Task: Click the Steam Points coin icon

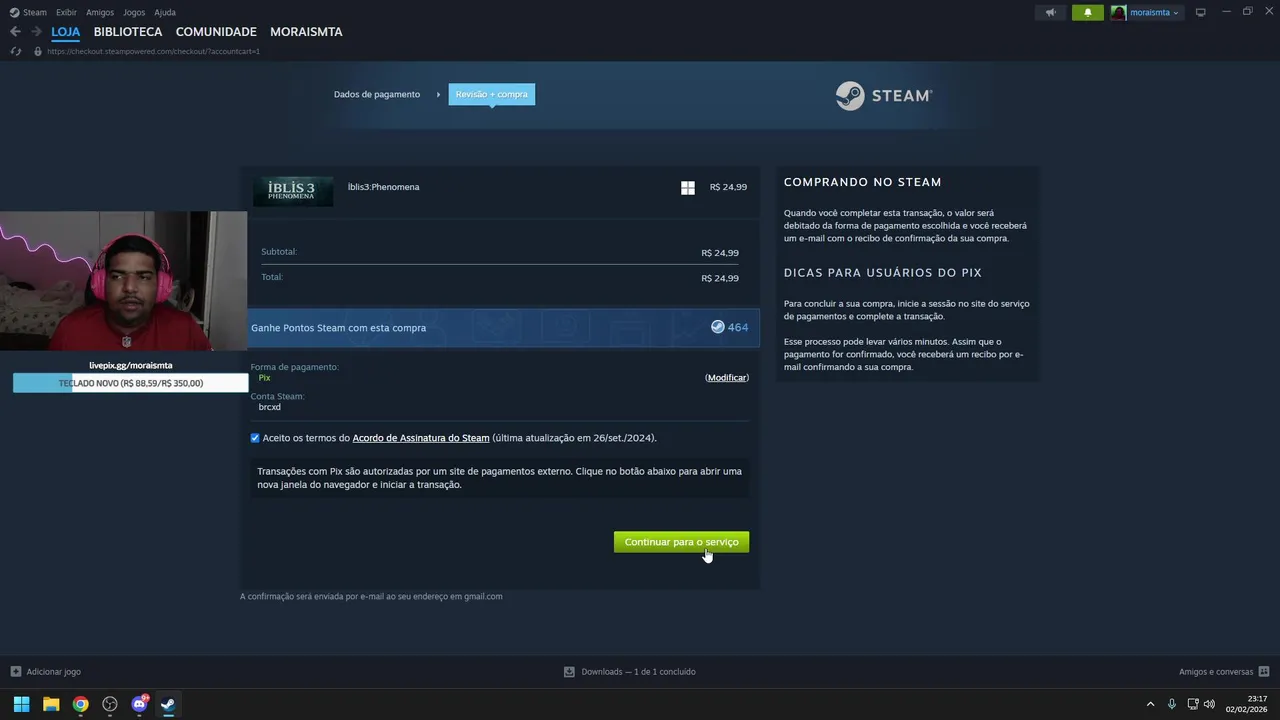Action: click(x=717, y=327)
